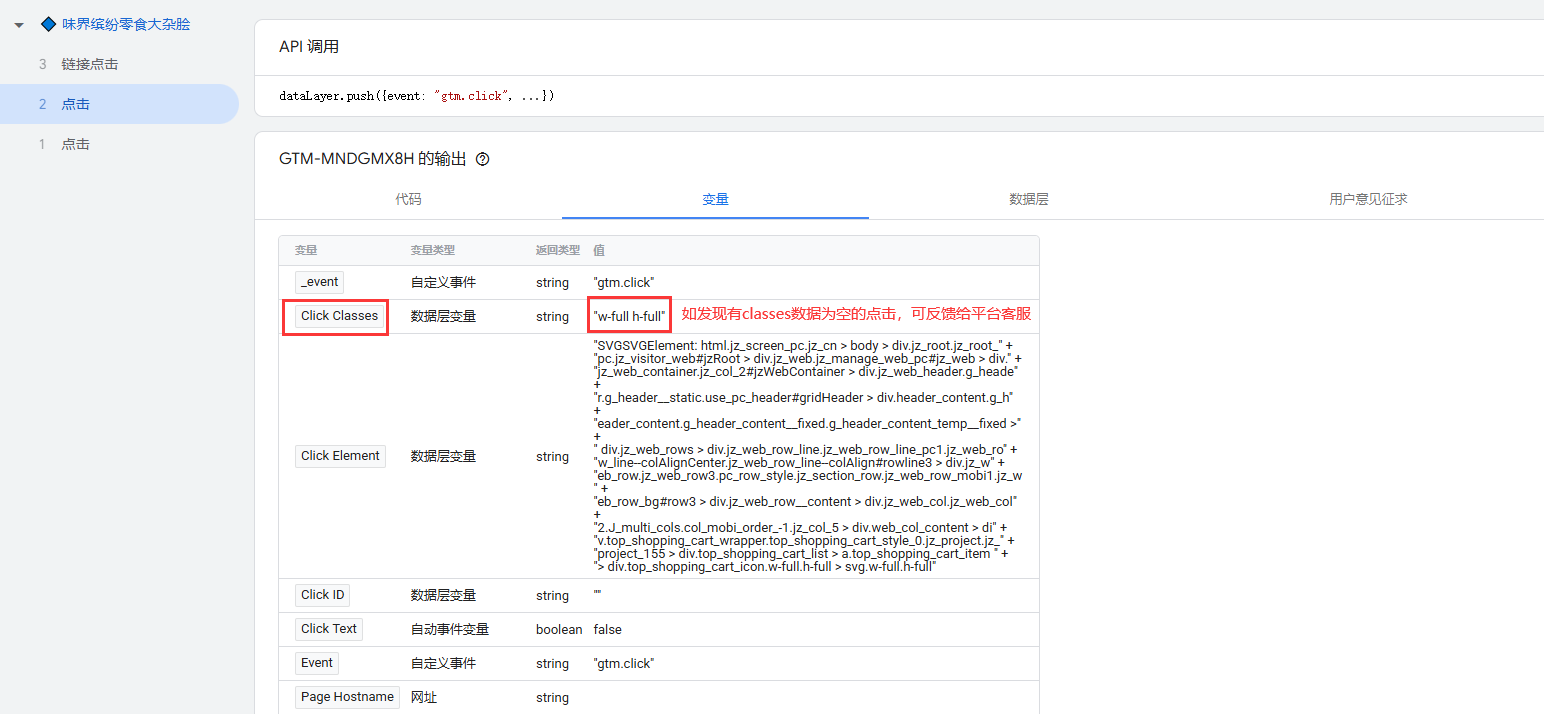The width and height of the screenshot is (1544, 714).
Task: Click the help icon next to GTM-MNDGMX8H 的输出
Action: pos(483,159)
